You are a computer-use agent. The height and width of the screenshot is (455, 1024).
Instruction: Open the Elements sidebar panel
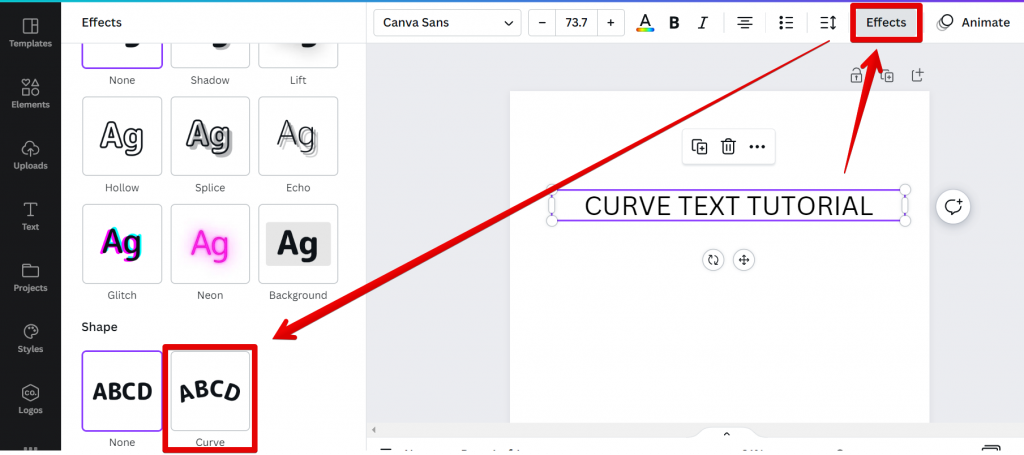coord(30,93)
